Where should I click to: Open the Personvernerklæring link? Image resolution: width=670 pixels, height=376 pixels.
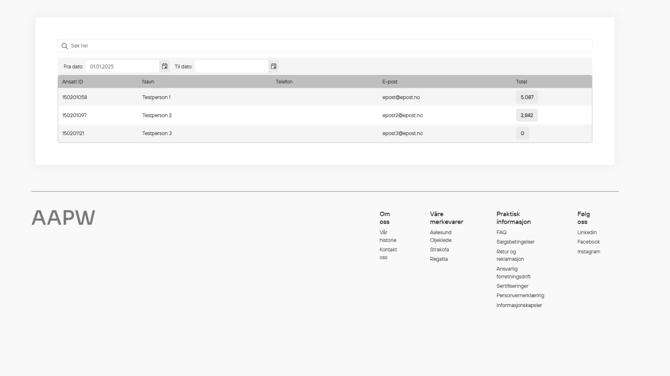(520, 295)
